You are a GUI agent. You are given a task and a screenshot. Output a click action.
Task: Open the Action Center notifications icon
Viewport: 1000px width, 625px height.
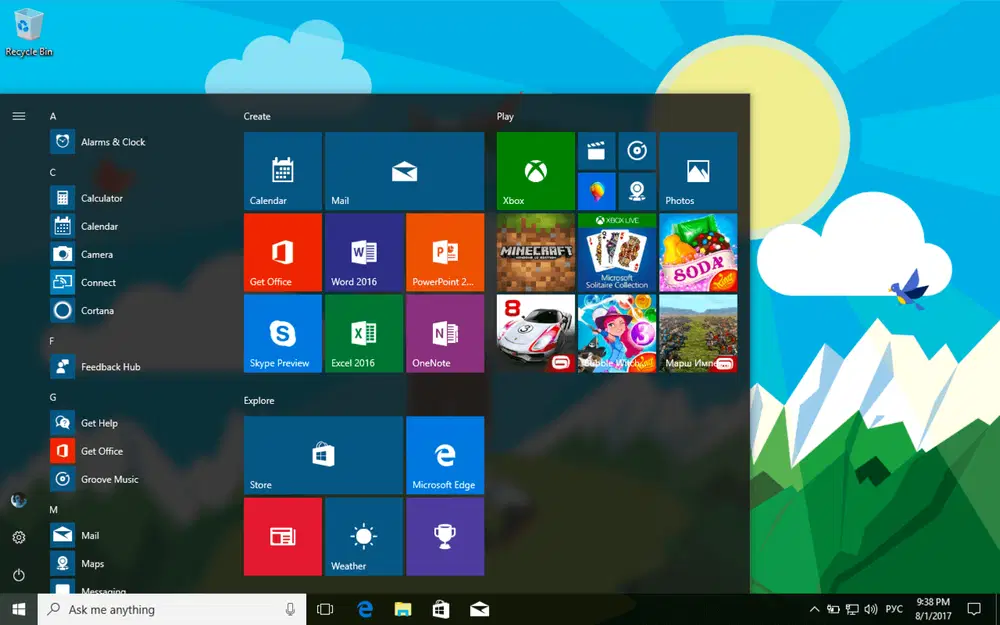974,610
